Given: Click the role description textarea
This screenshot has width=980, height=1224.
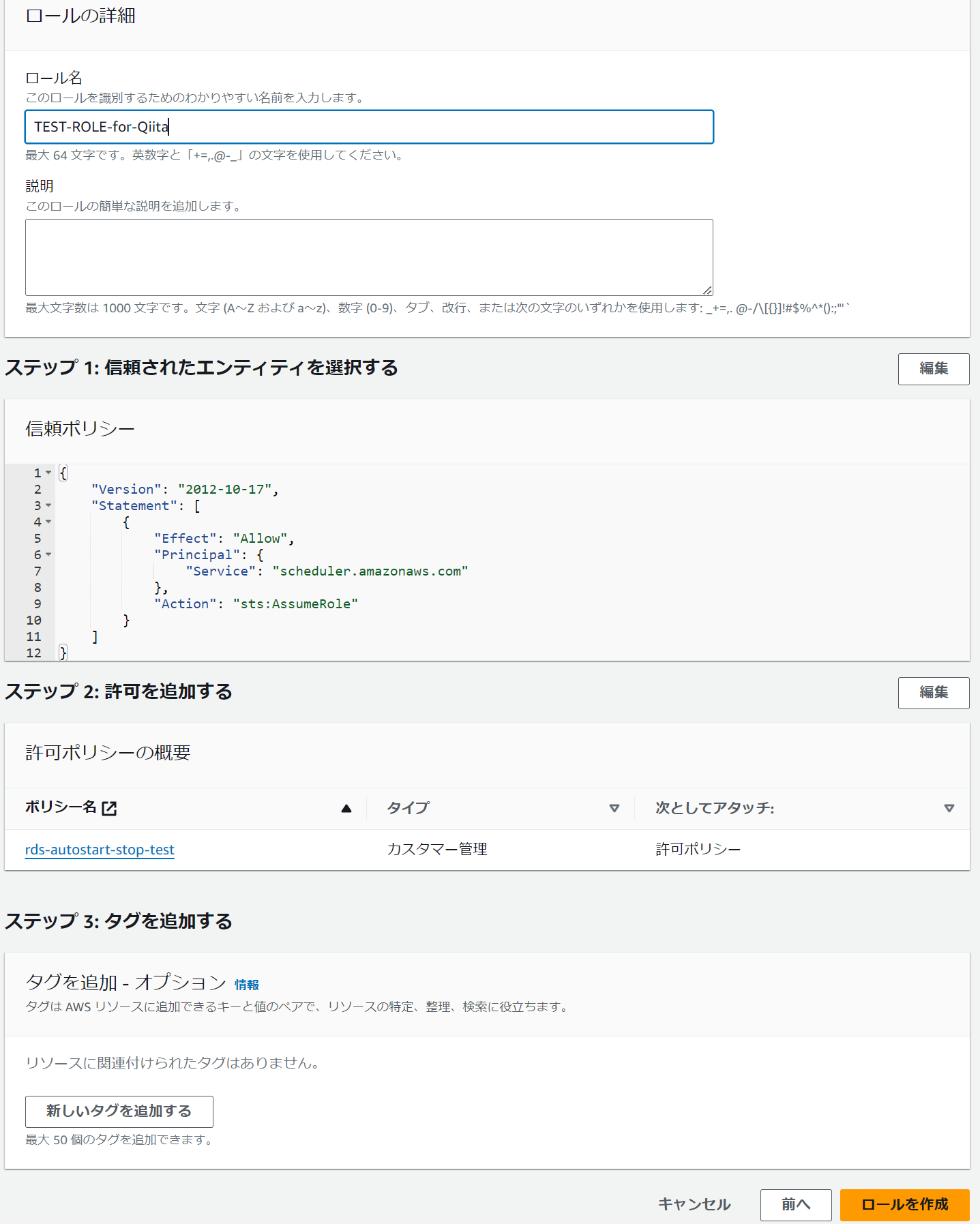Looking at the screenshot, I should click(x=369, y=257).
